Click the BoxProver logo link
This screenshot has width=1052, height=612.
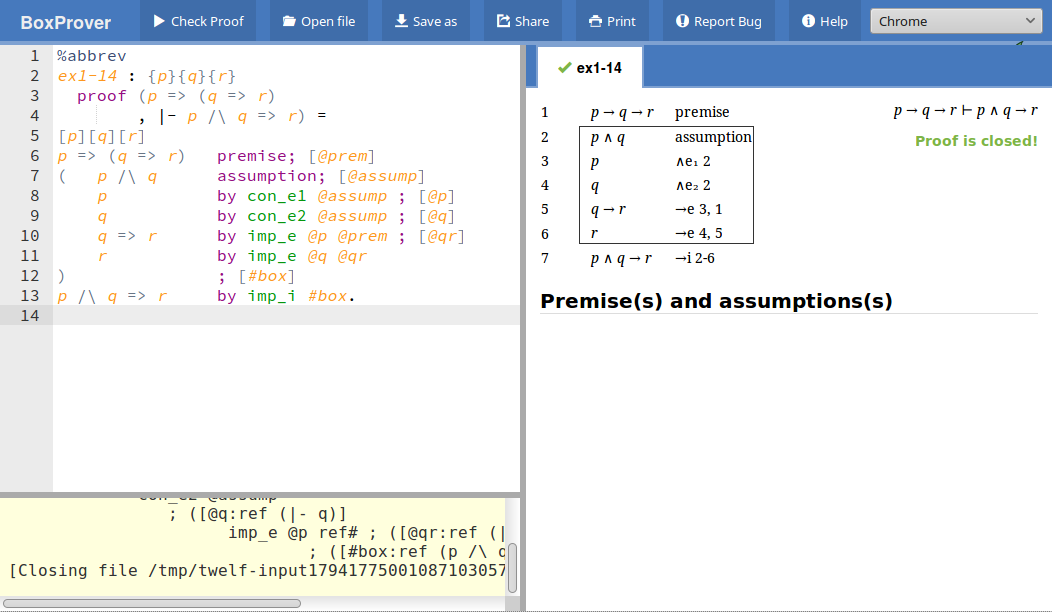pyautogui.click(x=66, y=22)
